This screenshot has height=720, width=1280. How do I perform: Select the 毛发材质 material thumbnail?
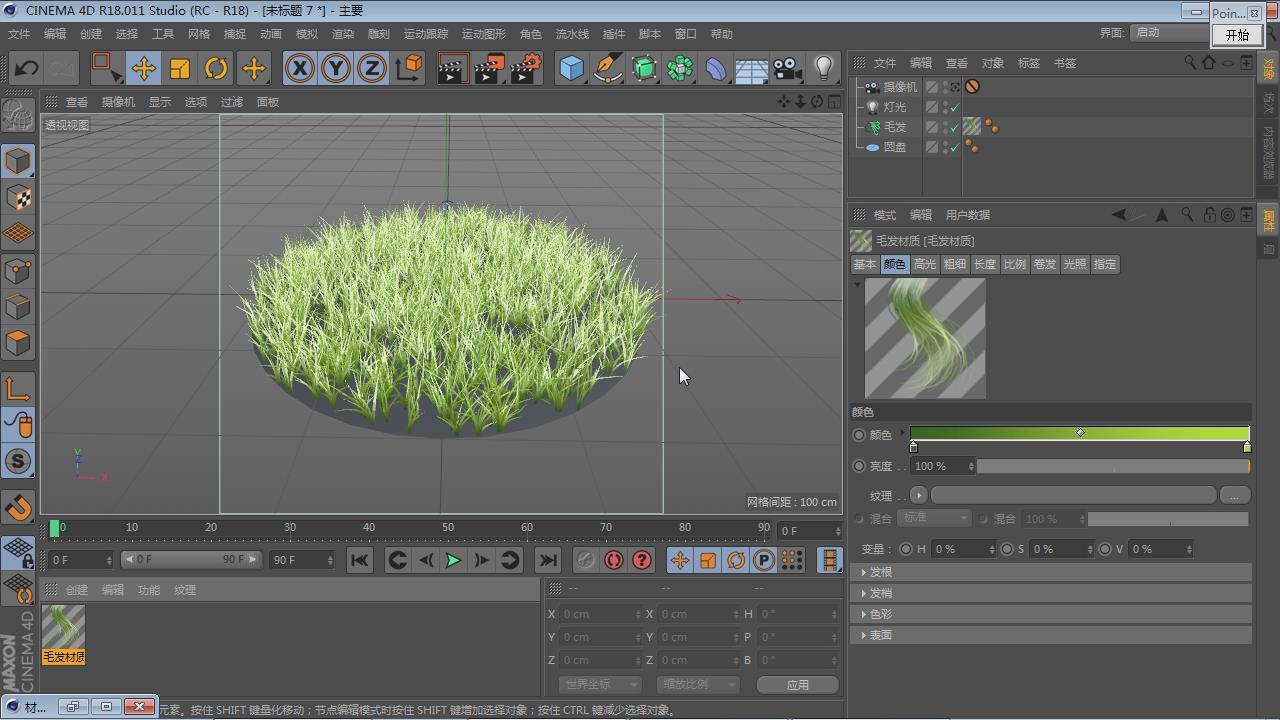[63, 628]
